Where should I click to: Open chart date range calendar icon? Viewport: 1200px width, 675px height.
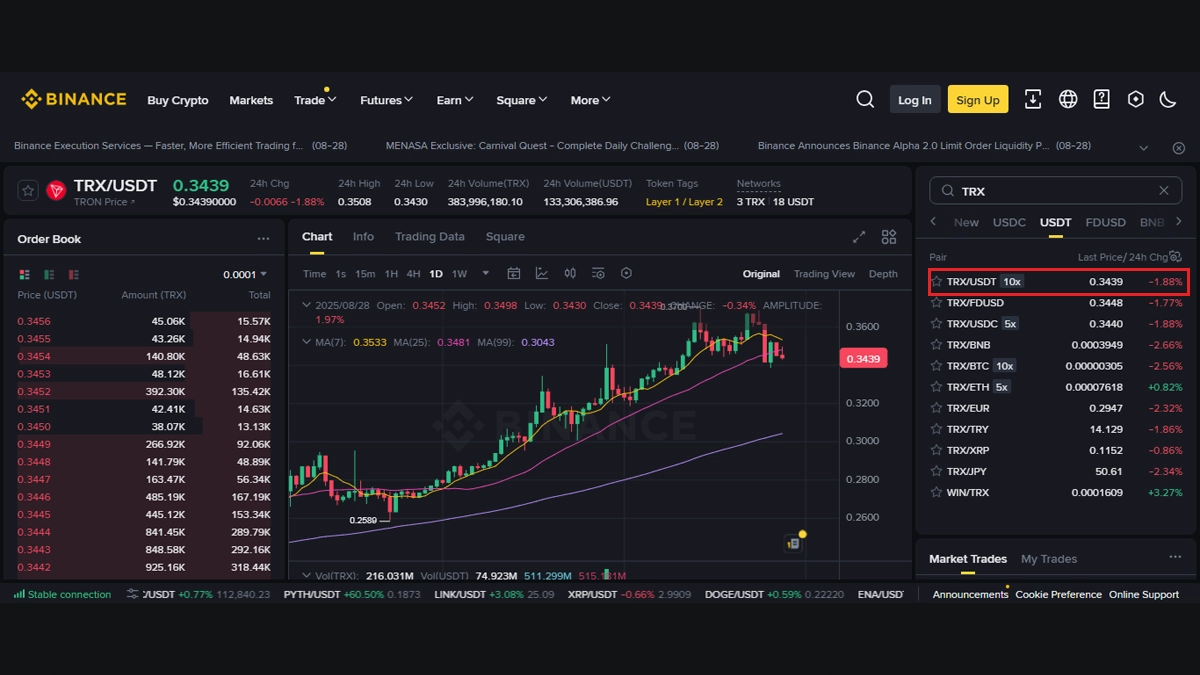pyautogui.click(x=514, y=273)
